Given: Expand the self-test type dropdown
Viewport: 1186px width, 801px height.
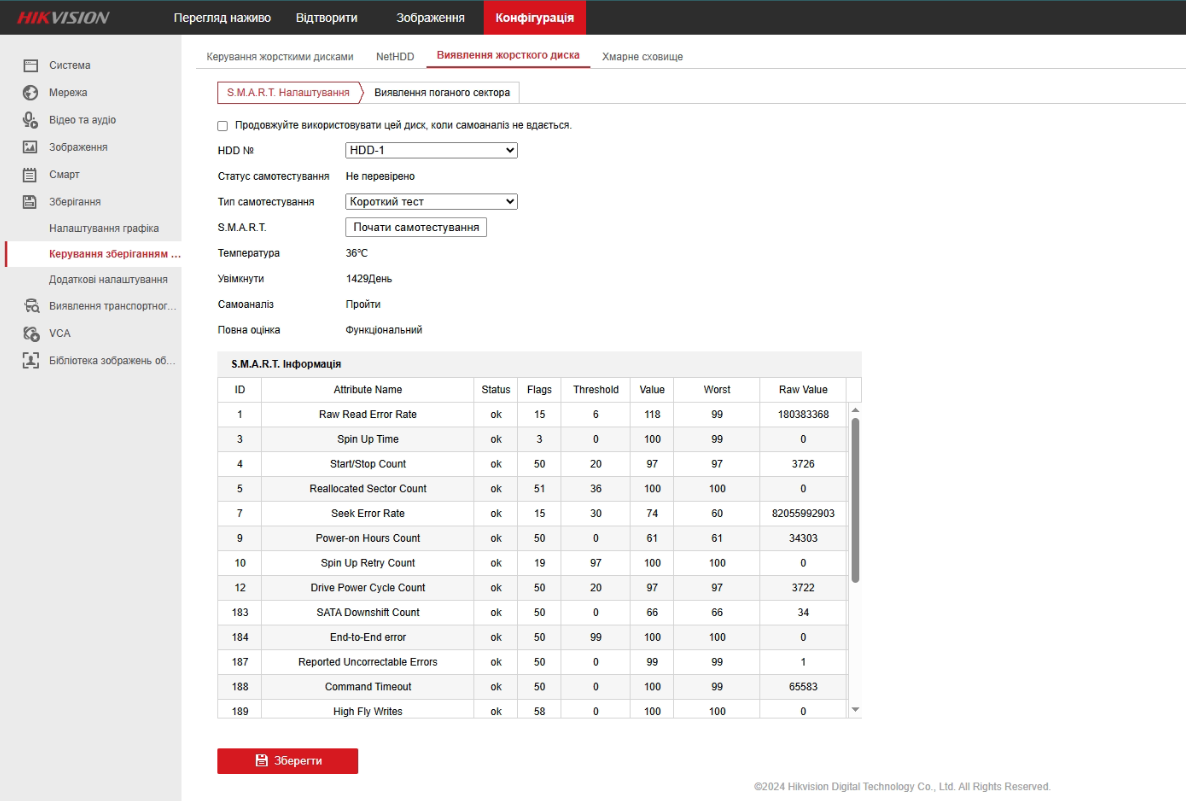Looking at the screenshot, I should click(431, 202).
